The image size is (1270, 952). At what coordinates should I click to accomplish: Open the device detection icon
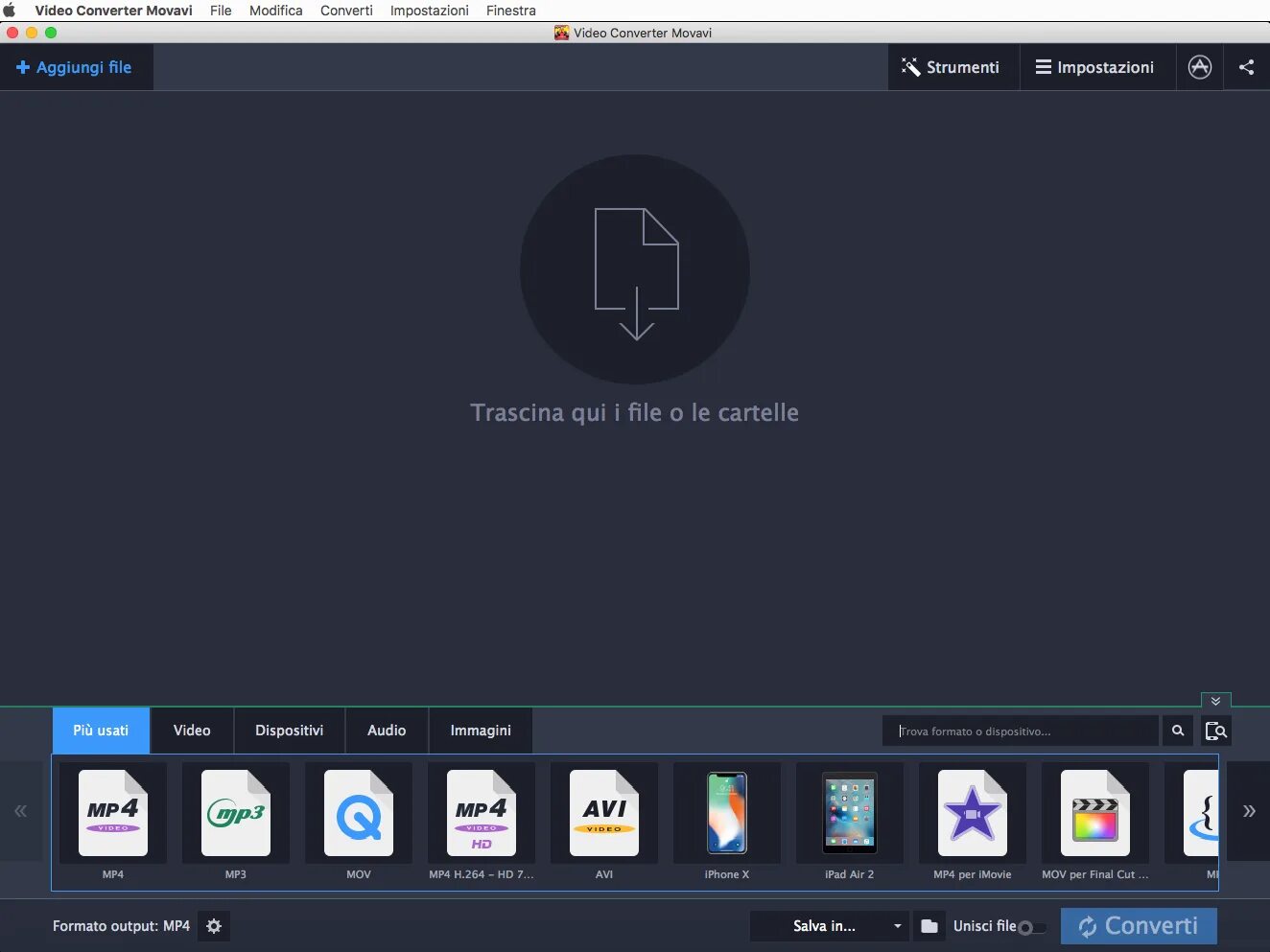tap(1216, 731)
